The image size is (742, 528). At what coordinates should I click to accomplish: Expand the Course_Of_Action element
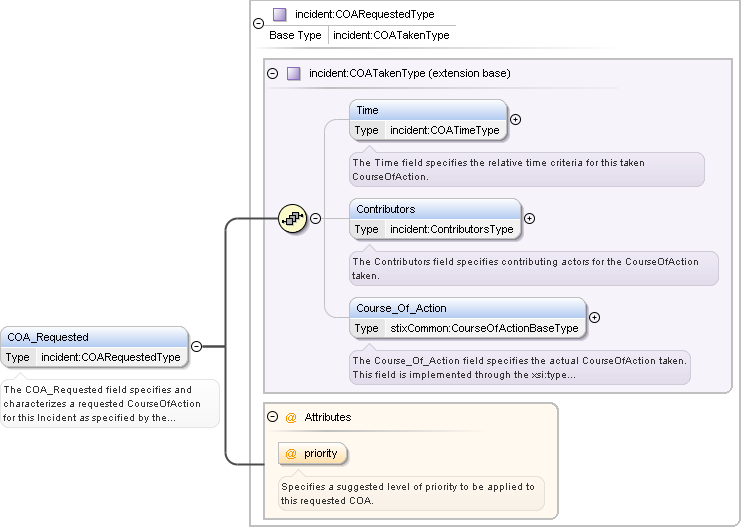coord(594,317)
